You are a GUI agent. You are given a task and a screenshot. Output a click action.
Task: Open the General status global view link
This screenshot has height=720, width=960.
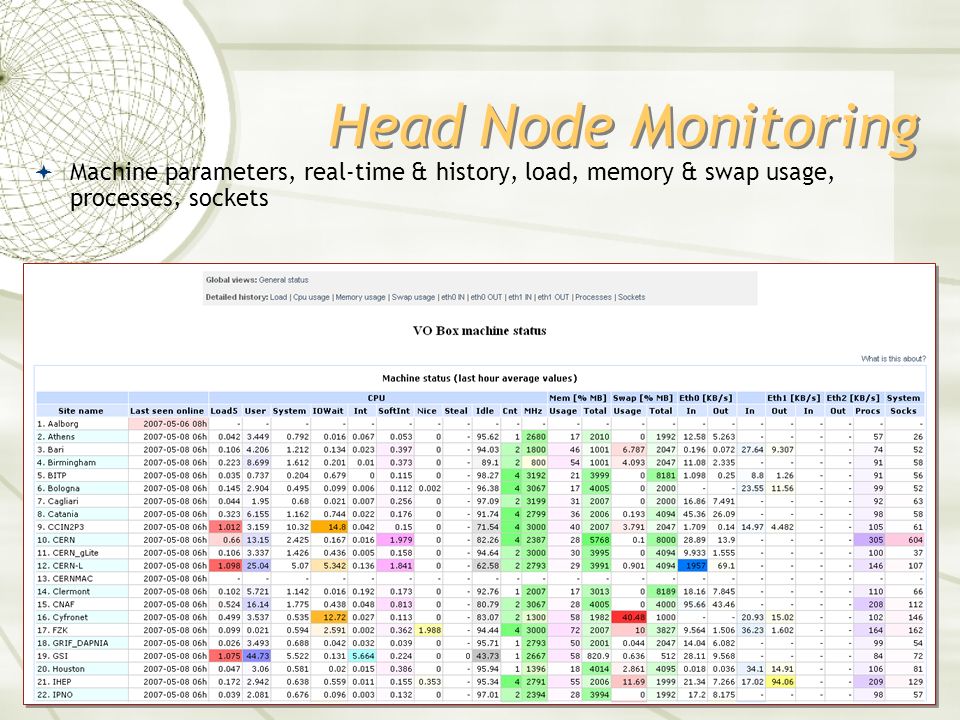[283, 280]
